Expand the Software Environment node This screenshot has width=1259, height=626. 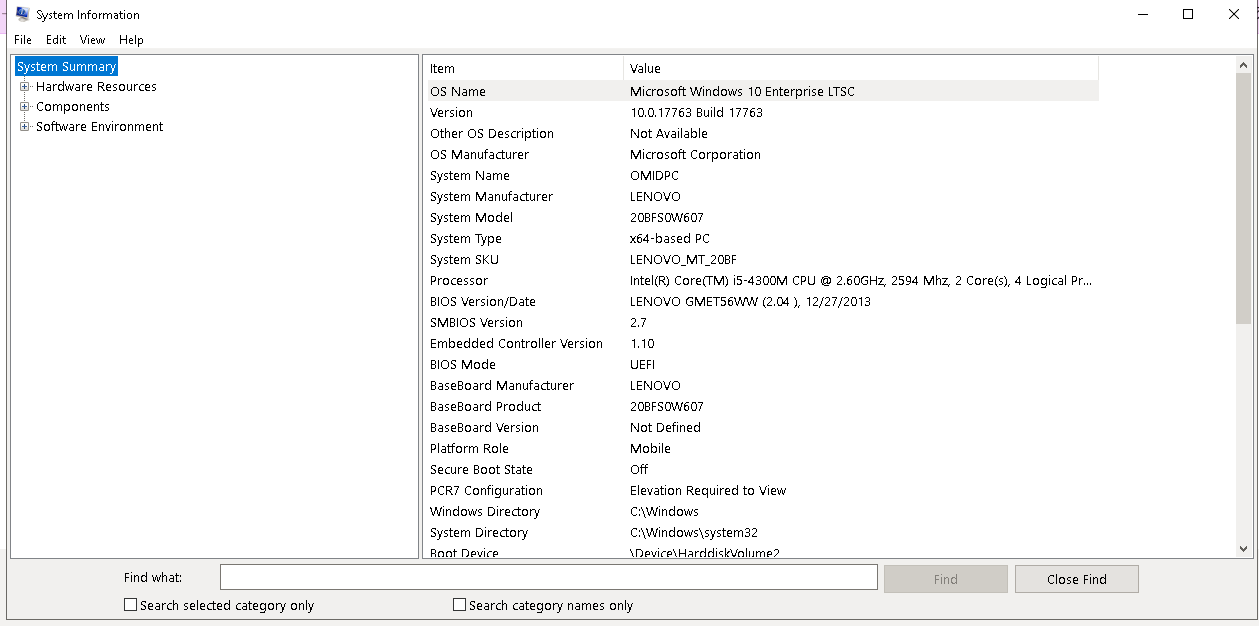25,127
